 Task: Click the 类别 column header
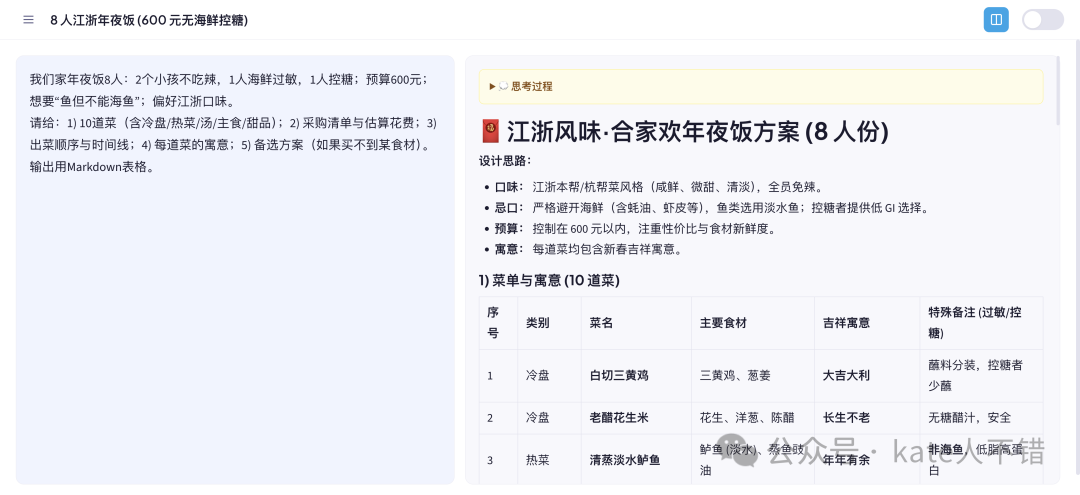coord(549,323)
